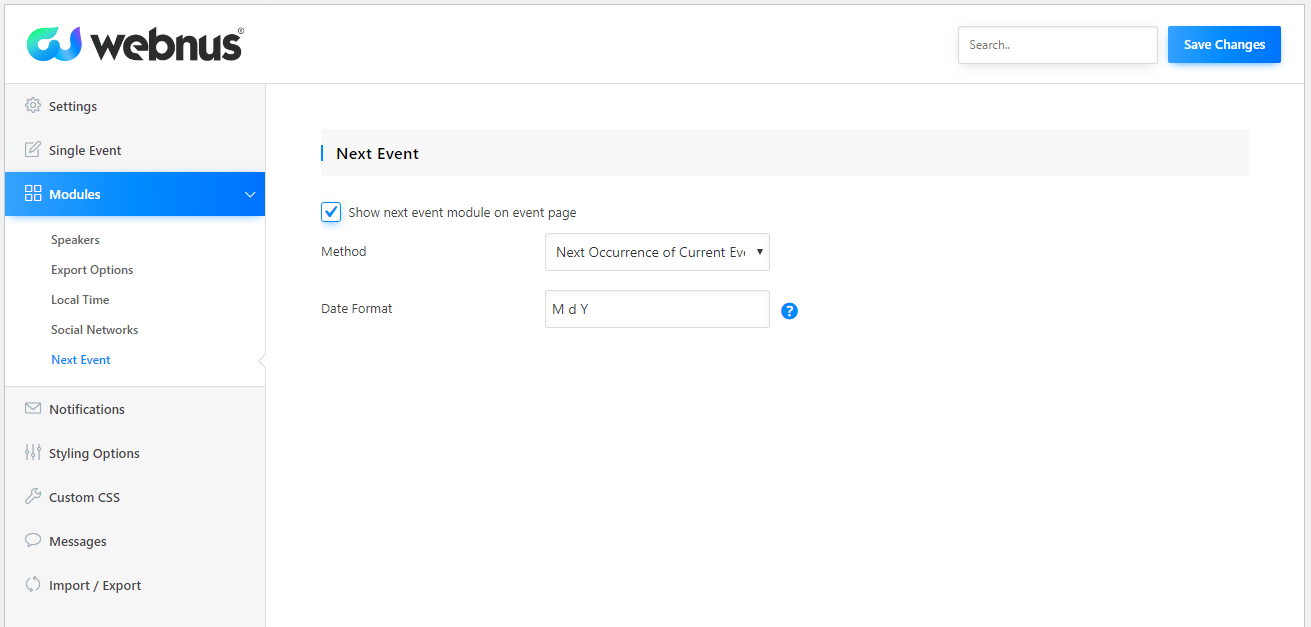This screenshot has height=627, width=1311.
Task: Expand 'Next Occurrence of Current Event' selector
Action: tap(657, 252)
